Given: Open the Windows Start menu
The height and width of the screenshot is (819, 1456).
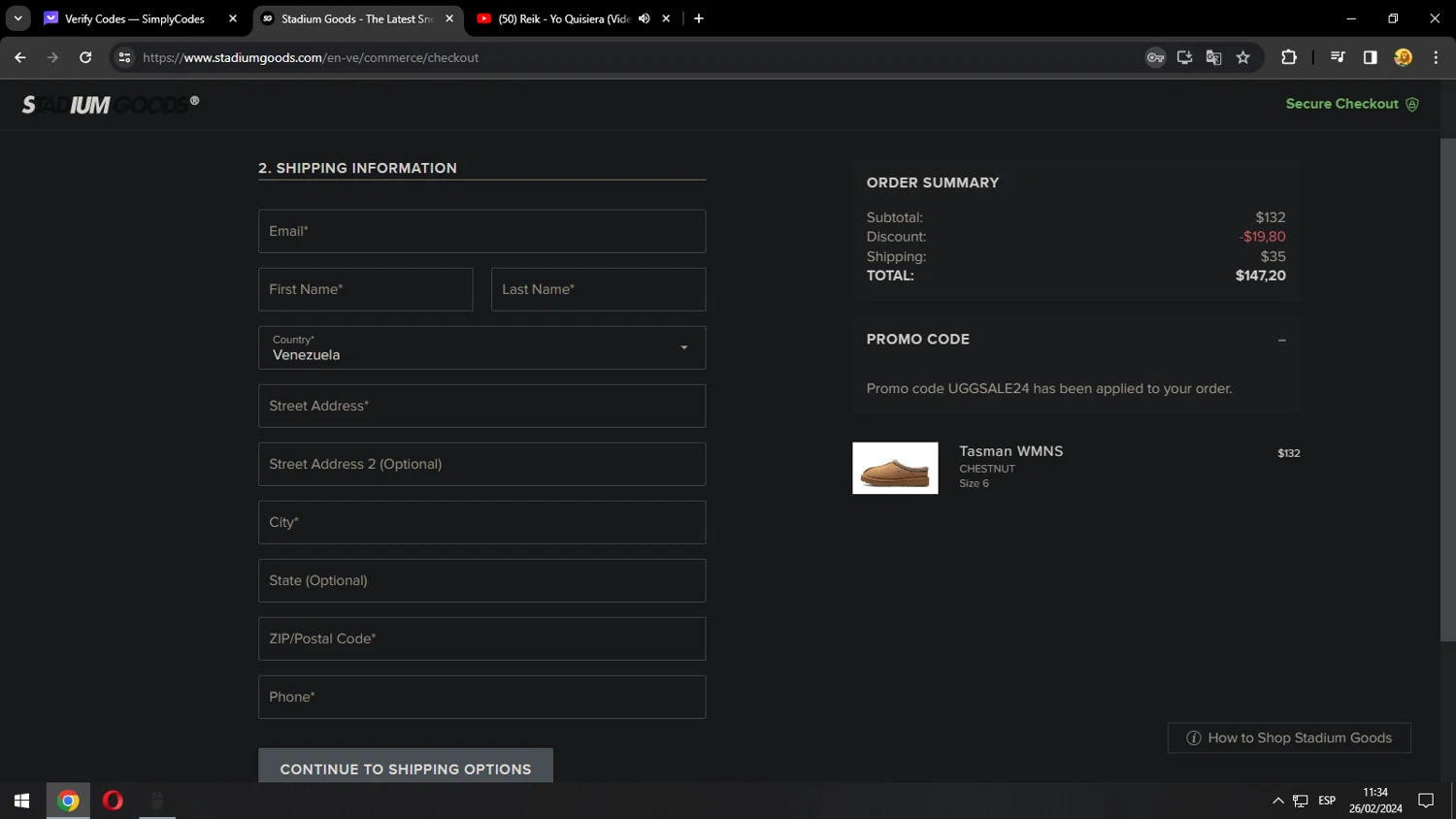Looking at the screenshot, I should pos(21,801).
